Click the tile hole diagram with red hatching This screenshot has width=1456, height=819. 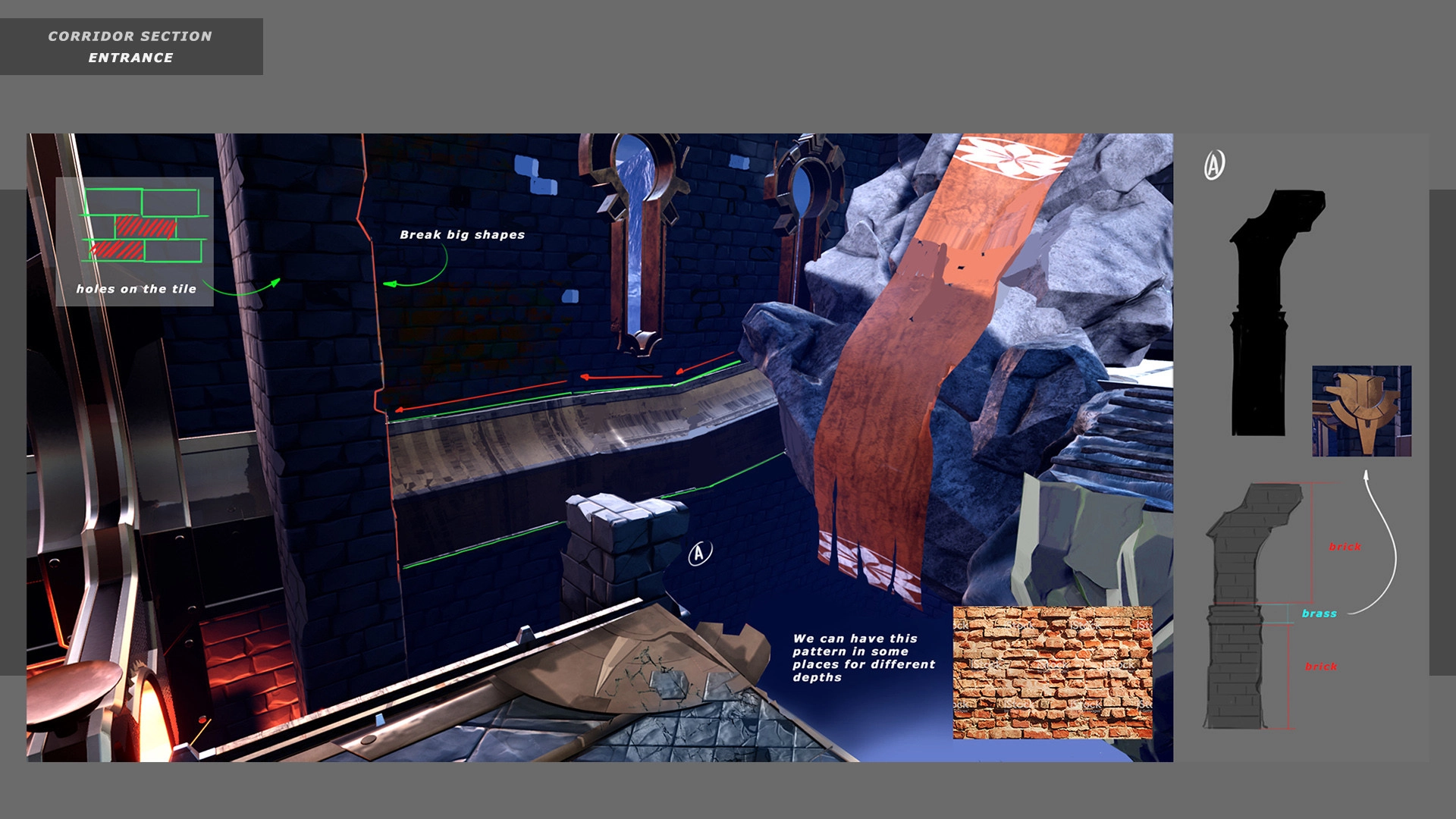coord(144,225)
